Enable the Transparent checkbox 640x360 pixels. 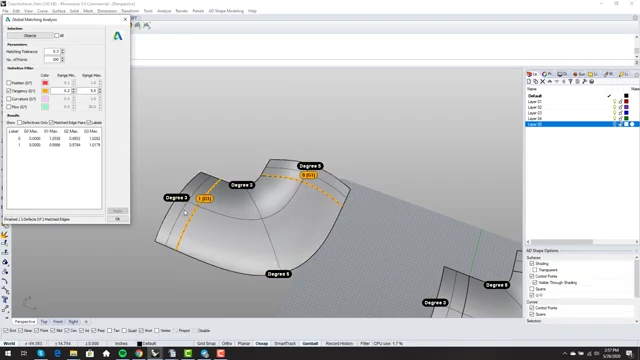535,270
